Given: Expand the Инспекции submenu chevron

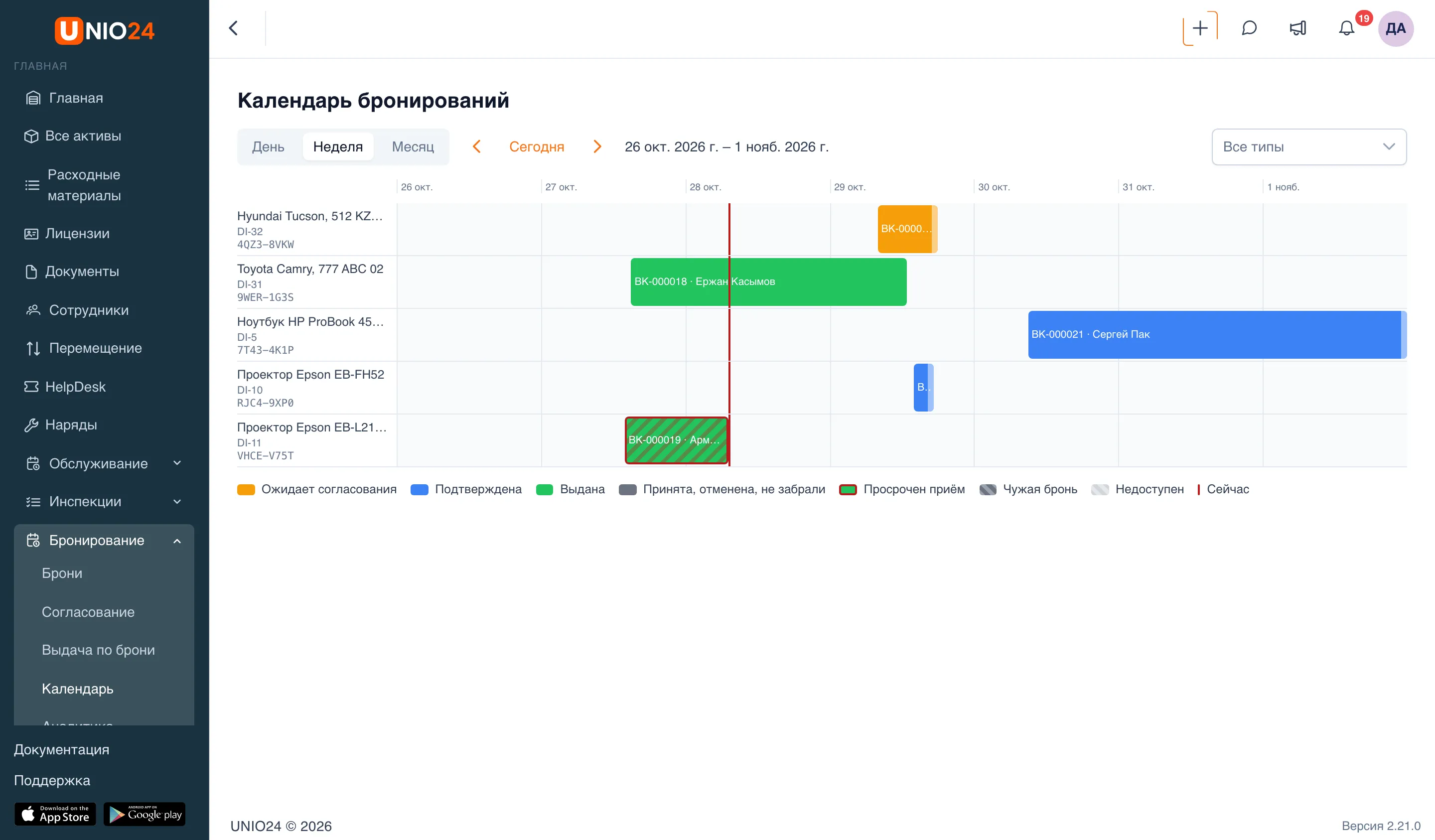Looking at the screenshot, I should pos(177,501).
